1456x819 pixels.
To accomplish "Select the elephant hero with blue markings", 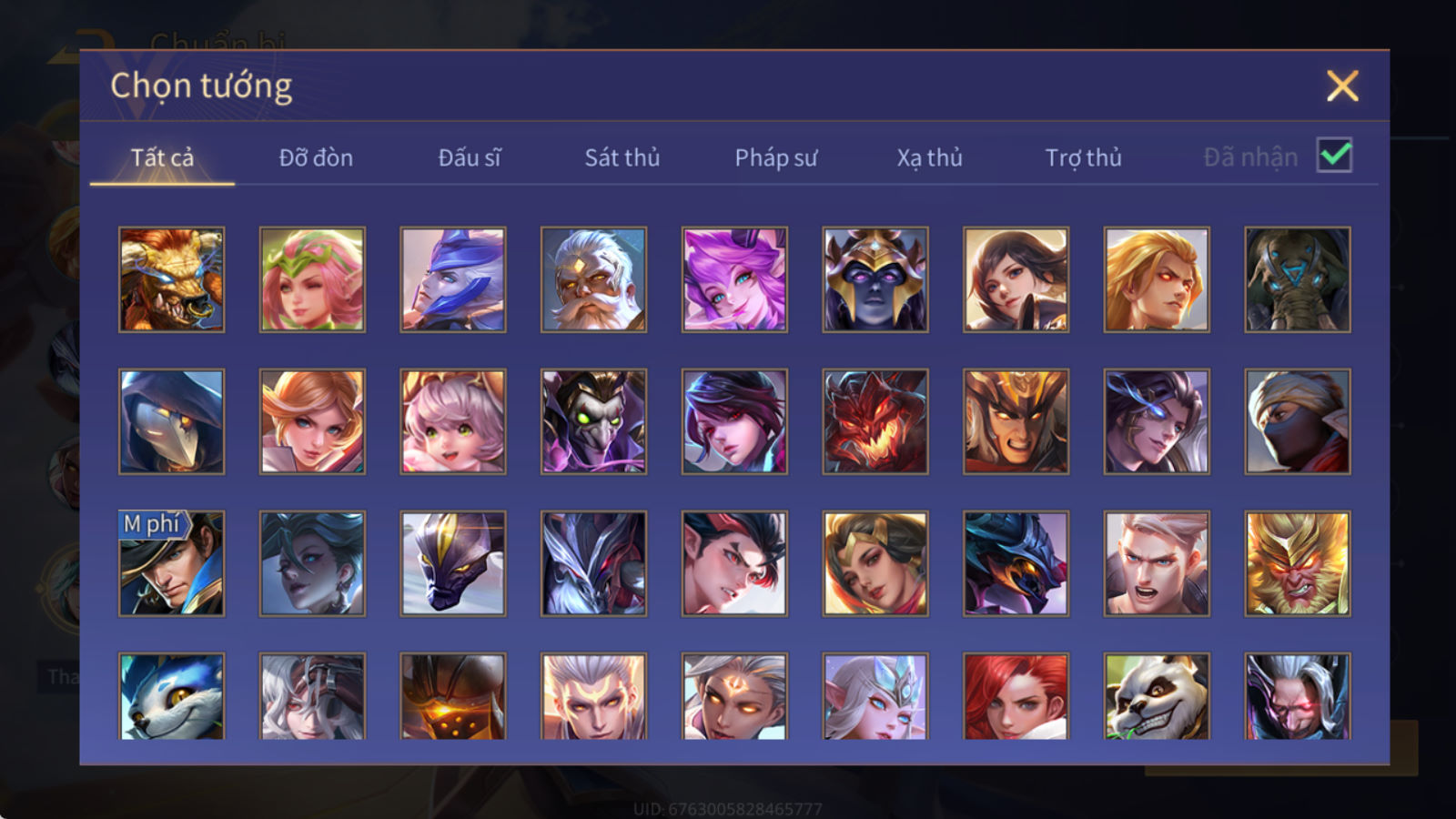I will point(1298,279).
